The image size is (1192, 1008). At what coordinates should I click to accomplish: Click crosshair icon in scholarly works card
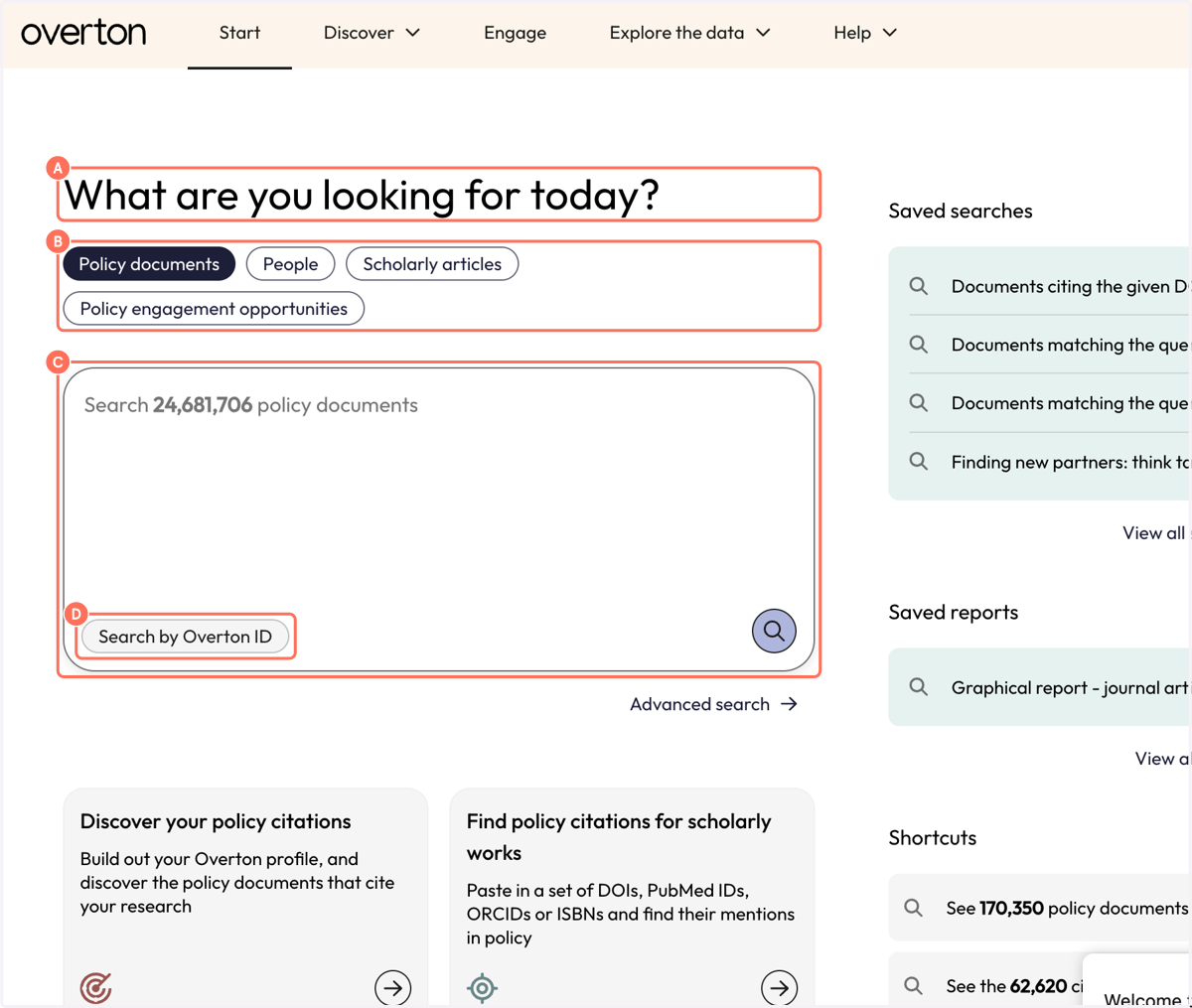(x=482, y=987)
